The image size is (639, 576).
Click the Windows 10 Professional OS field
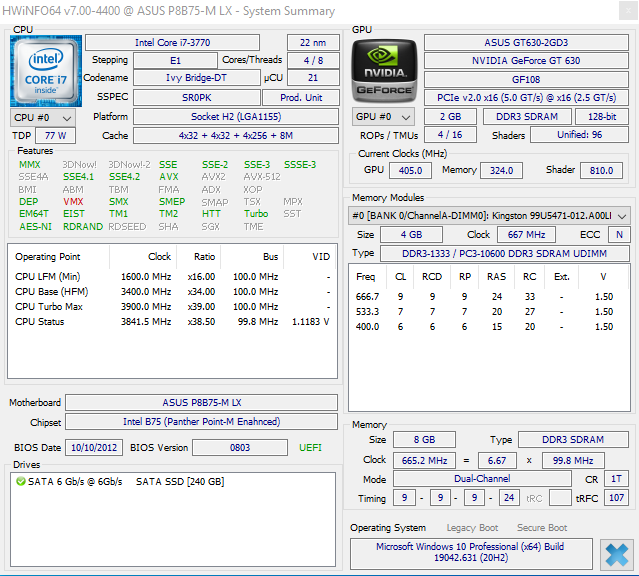(x=470, y=554)
